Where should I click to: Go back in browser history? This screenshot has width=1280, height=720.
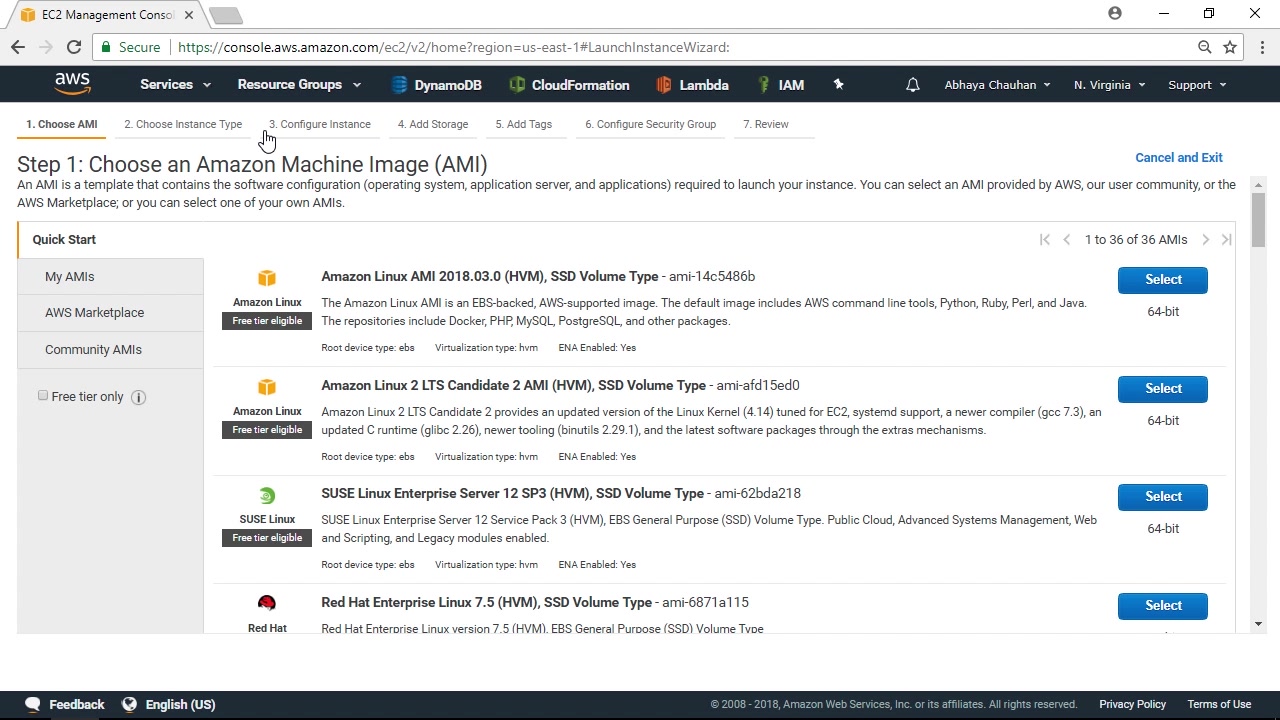pos(18,47)
